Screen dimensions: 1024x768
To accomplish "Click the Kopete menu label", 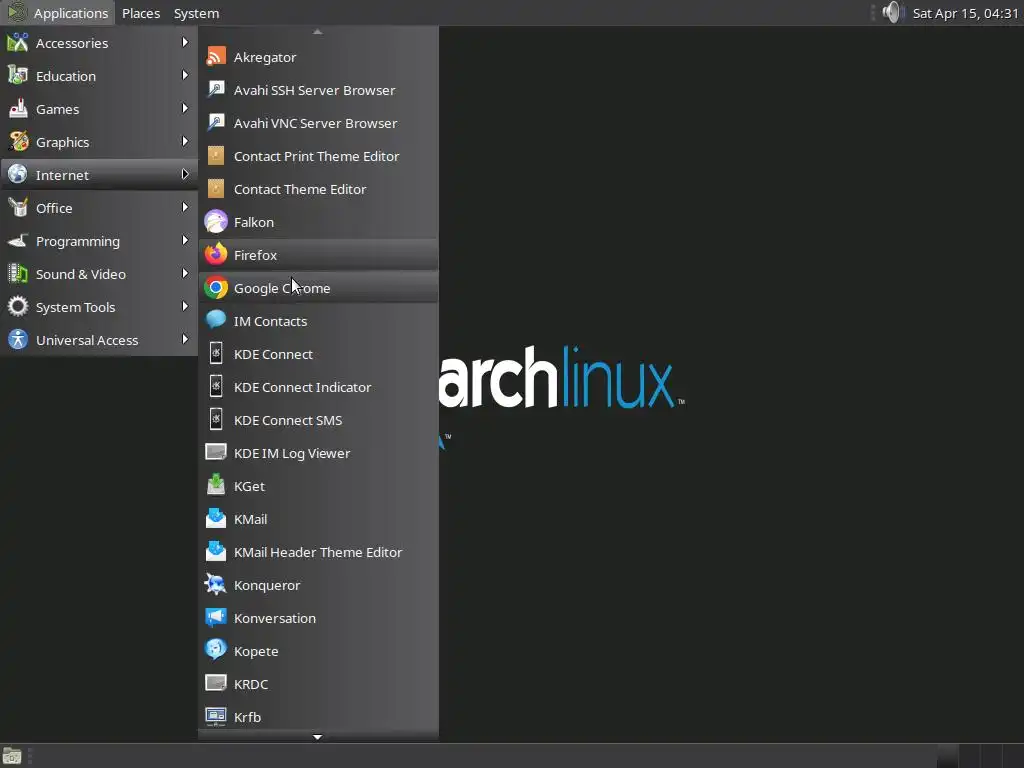I will [256, 652].
